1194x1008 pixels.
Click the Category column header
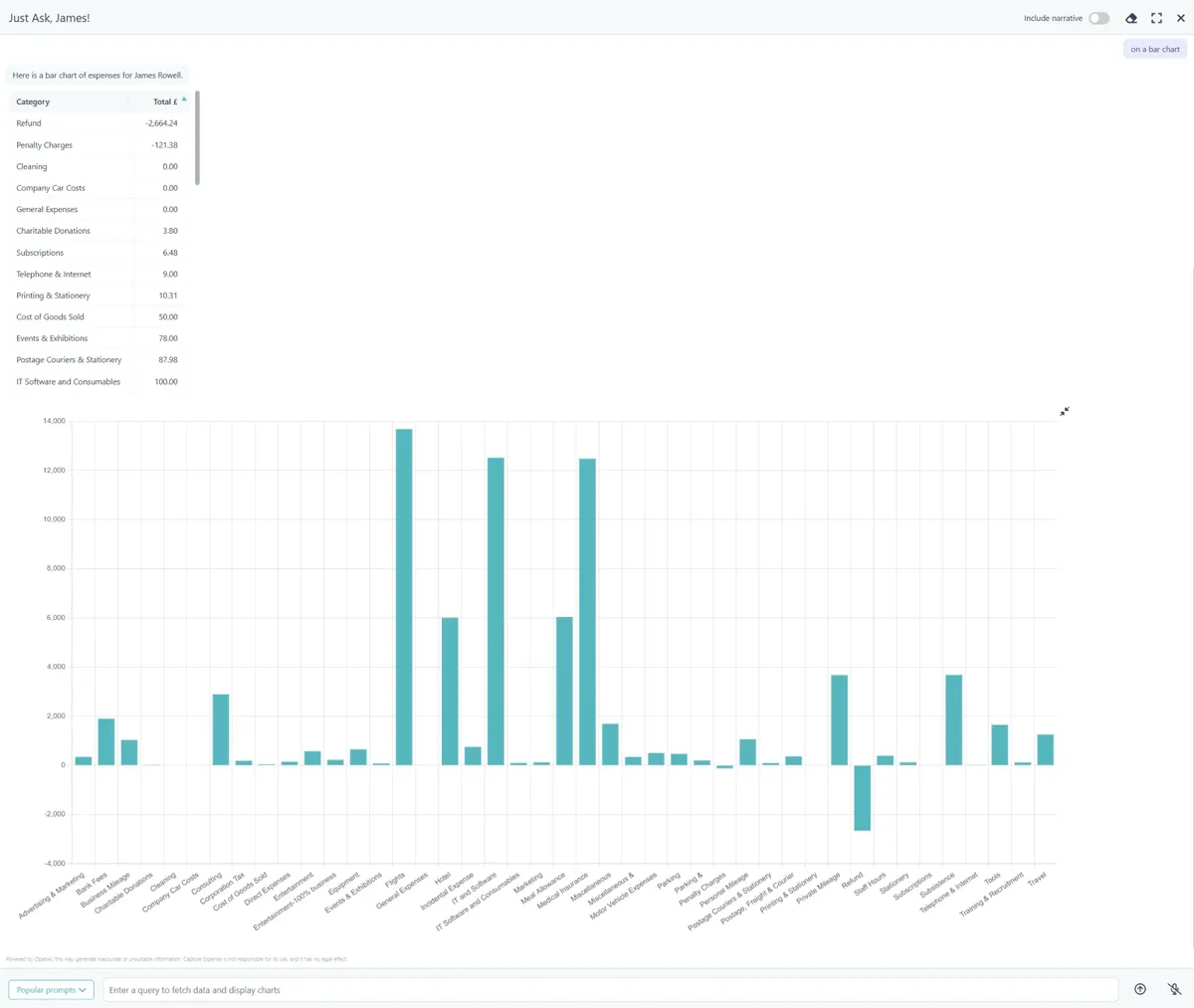click(72, 101)
